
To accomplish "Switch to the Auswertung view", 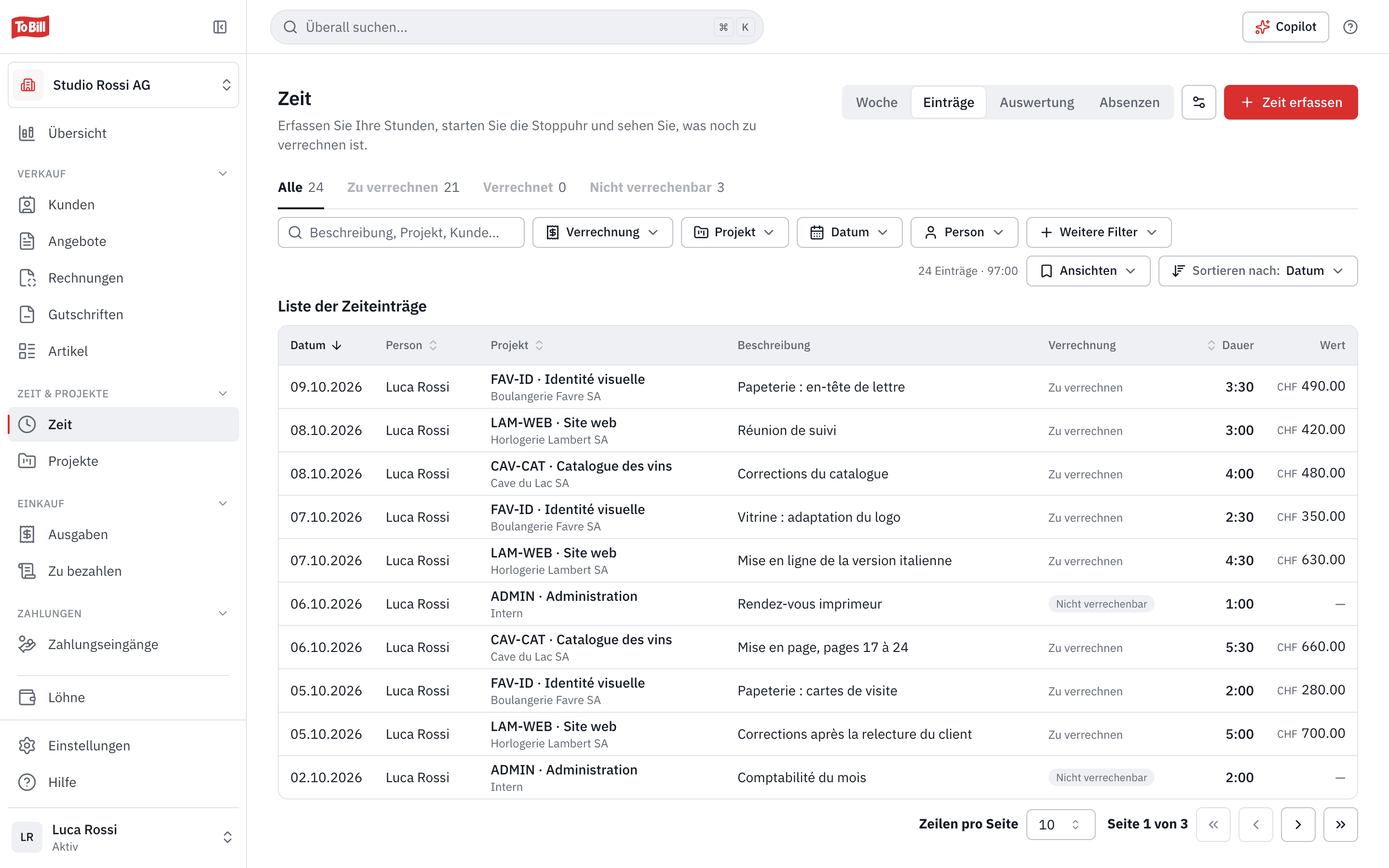I will pos(1036,102).
